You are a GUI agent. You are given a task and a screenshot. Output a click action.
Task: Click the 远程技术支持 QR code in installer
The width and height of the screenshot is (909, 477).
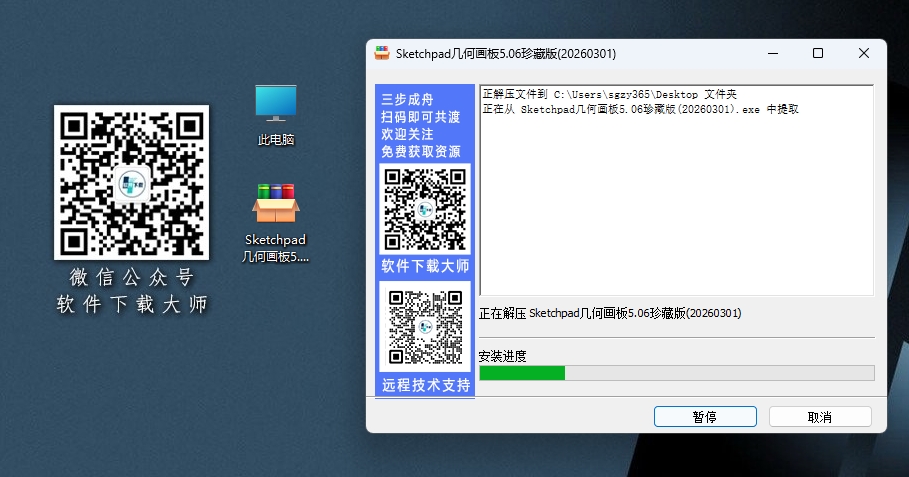[425, 327]
